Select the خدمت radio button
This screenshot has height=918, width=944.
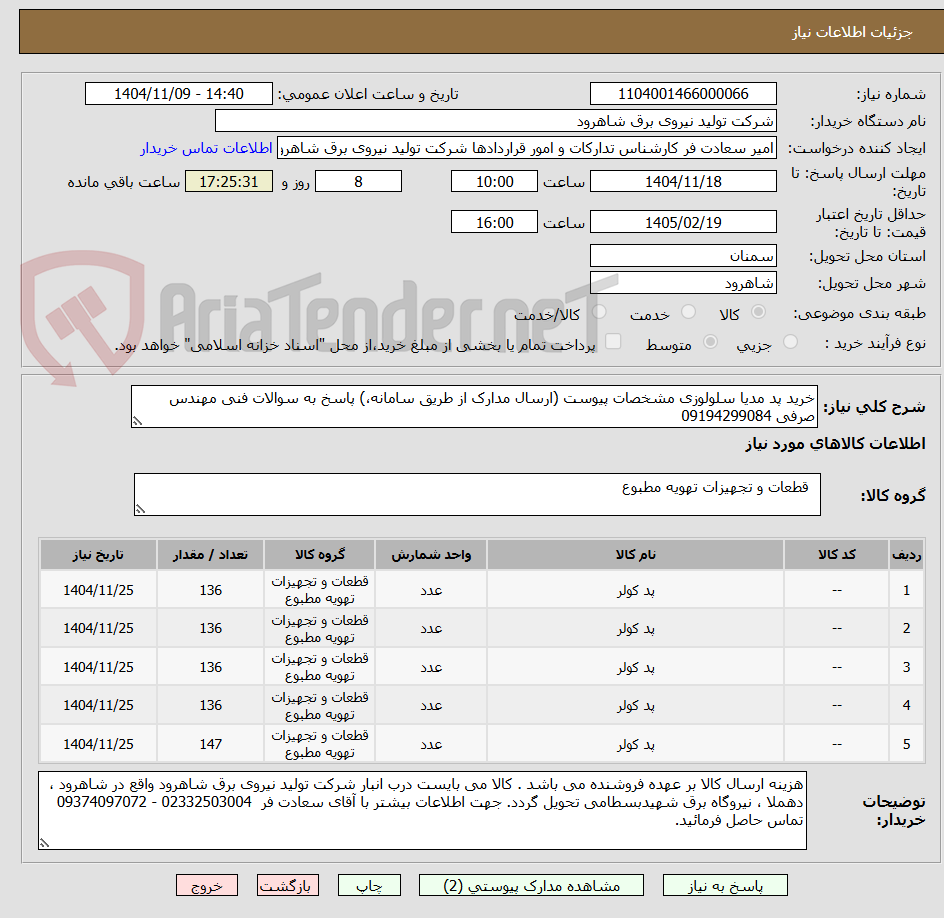click(x=688, y=312)
